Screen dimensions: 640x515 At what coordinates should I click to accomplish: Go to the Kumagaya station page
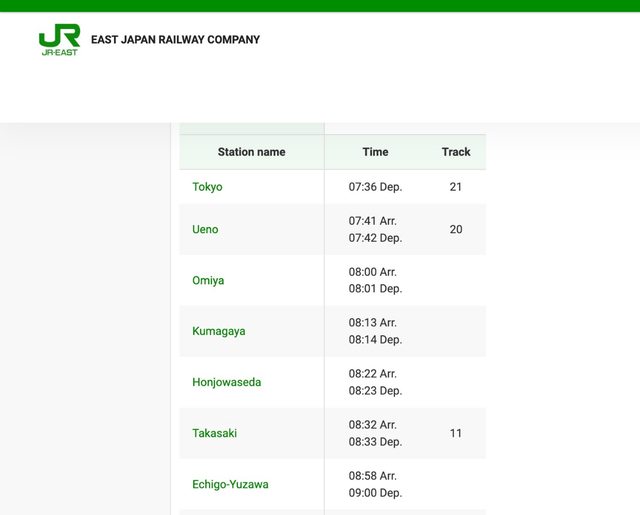click(218, 331)
